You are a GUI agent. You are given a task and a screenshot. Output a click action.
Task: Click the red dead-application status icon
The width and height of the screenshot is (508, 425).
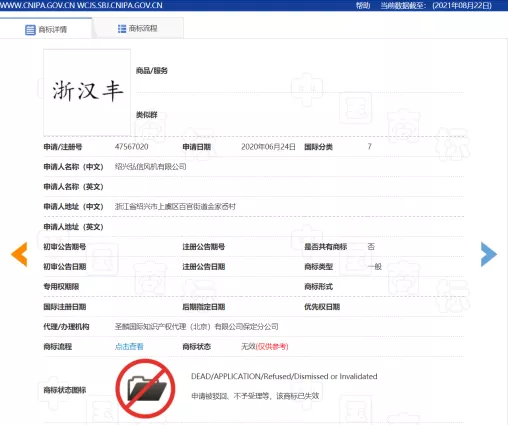145,388
